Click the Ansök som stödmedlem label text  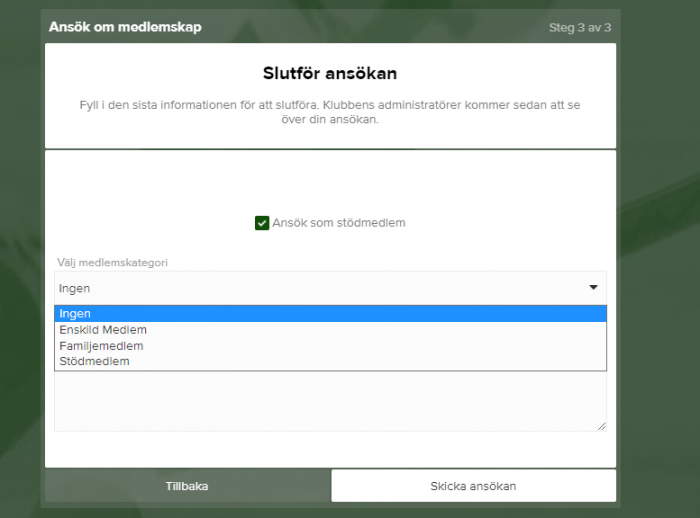pos(338,223)
